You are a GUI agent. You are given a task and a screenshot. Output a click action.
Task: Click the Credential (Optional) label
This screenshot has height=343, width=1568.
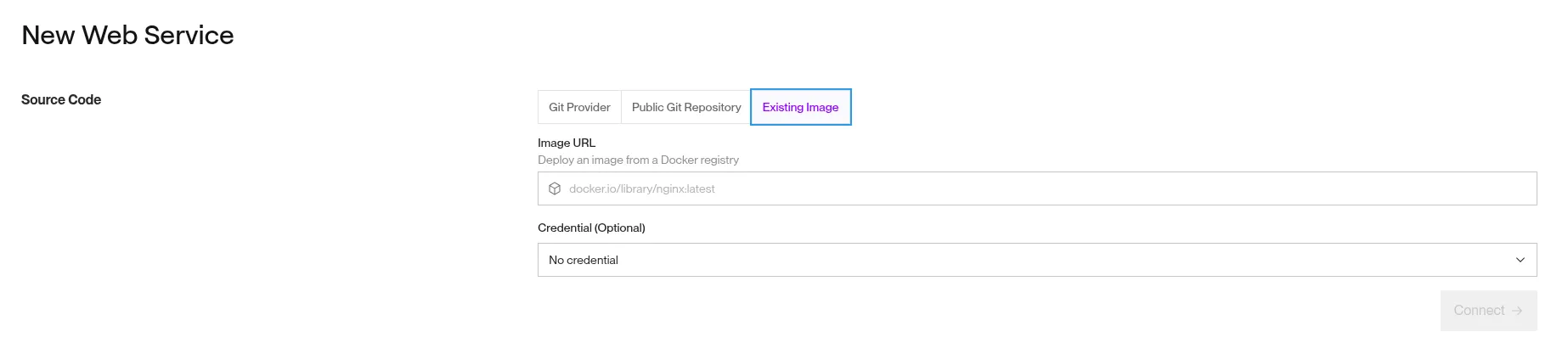click(x=591, y=228)
